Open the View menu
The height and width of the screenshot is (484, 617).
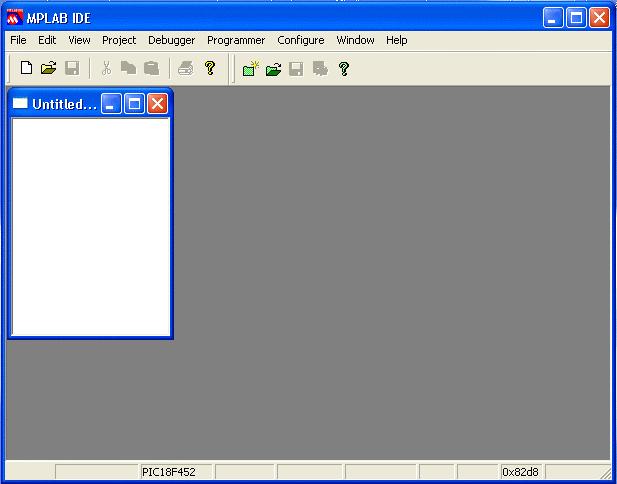(79, 40)
